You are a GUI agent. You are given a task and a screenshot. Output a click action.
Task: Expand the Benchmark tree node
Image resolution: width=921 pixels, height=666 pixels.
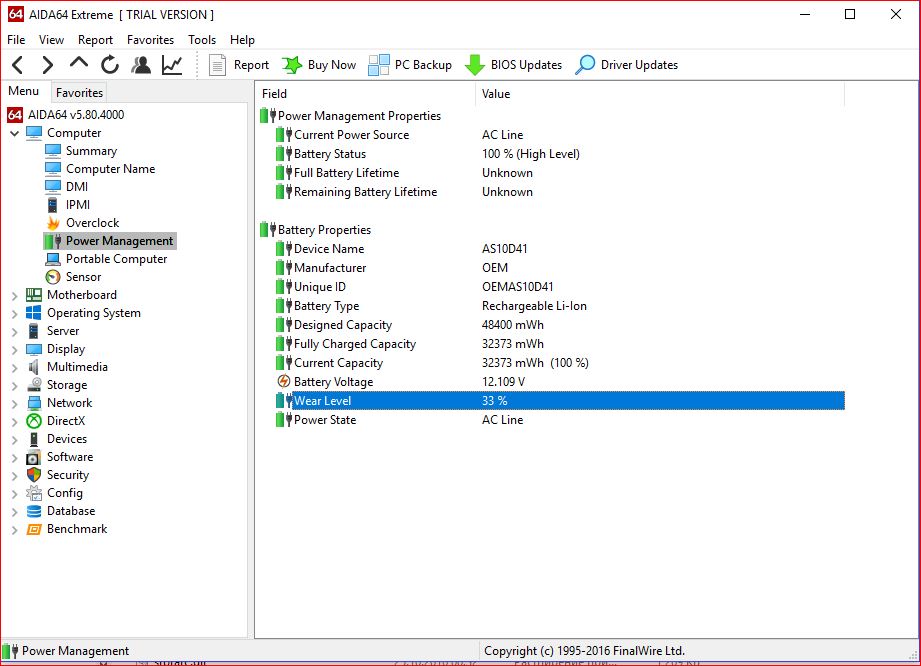pos(15,530)
